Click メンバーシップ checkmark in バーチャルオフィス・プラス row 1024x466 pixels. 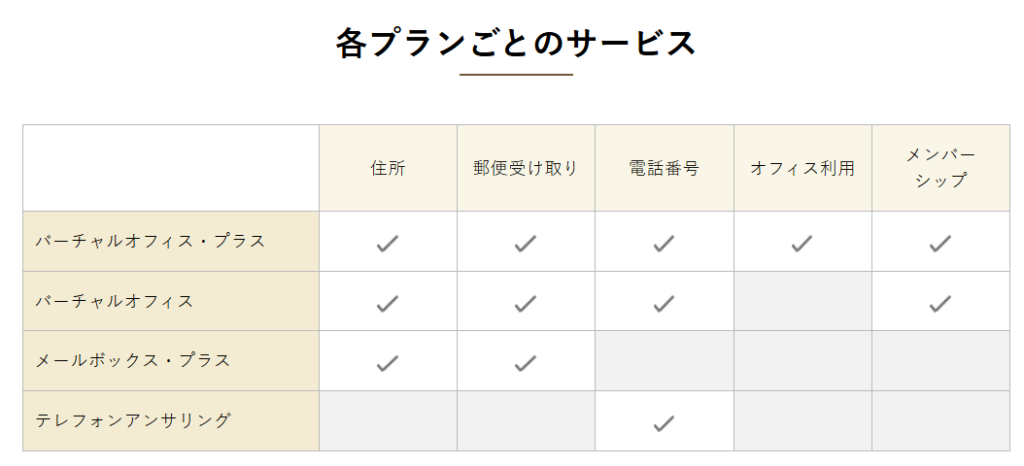click(940, 243)
